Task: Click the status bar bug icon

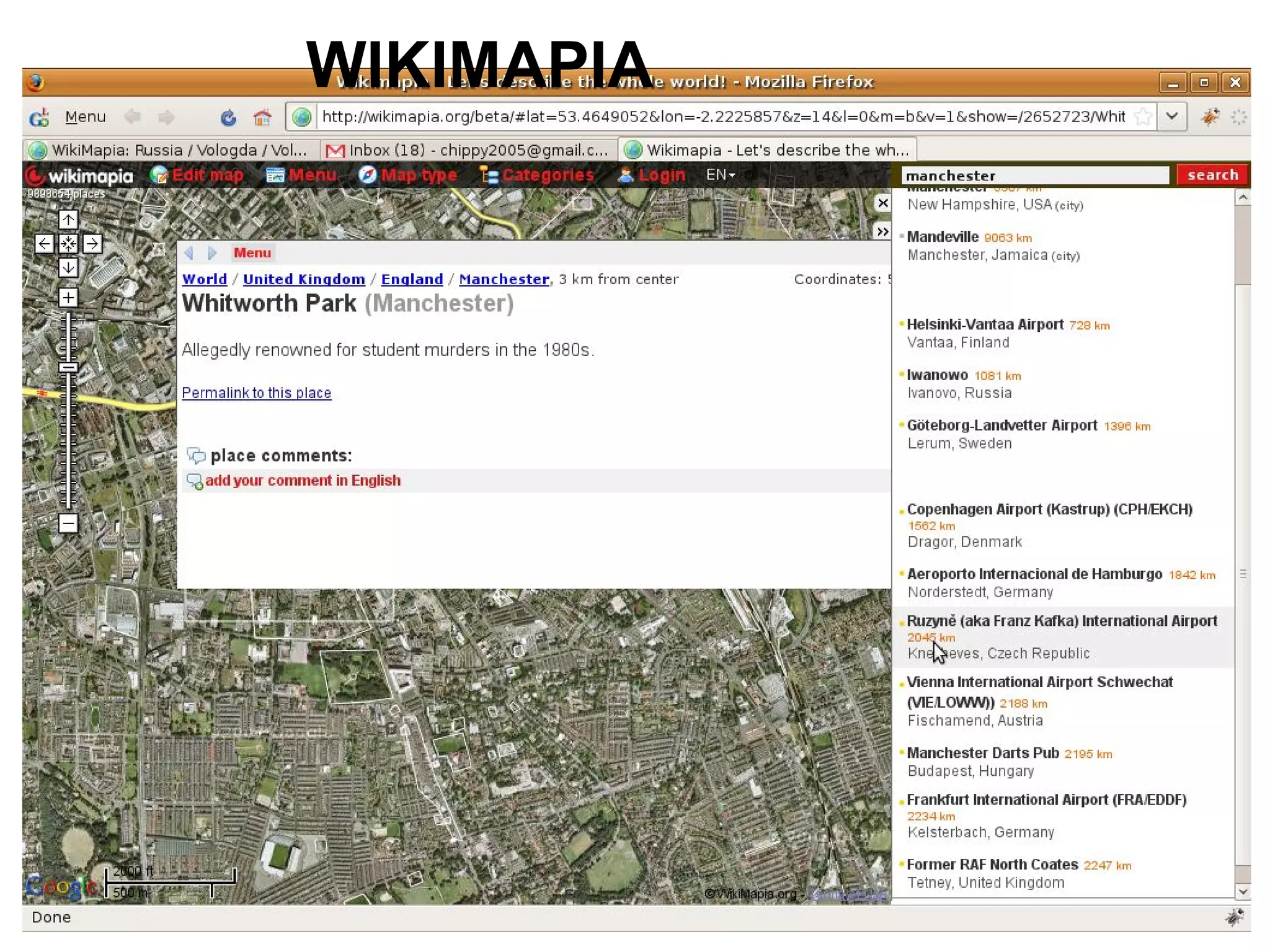Action: (x=1235, y=917)
